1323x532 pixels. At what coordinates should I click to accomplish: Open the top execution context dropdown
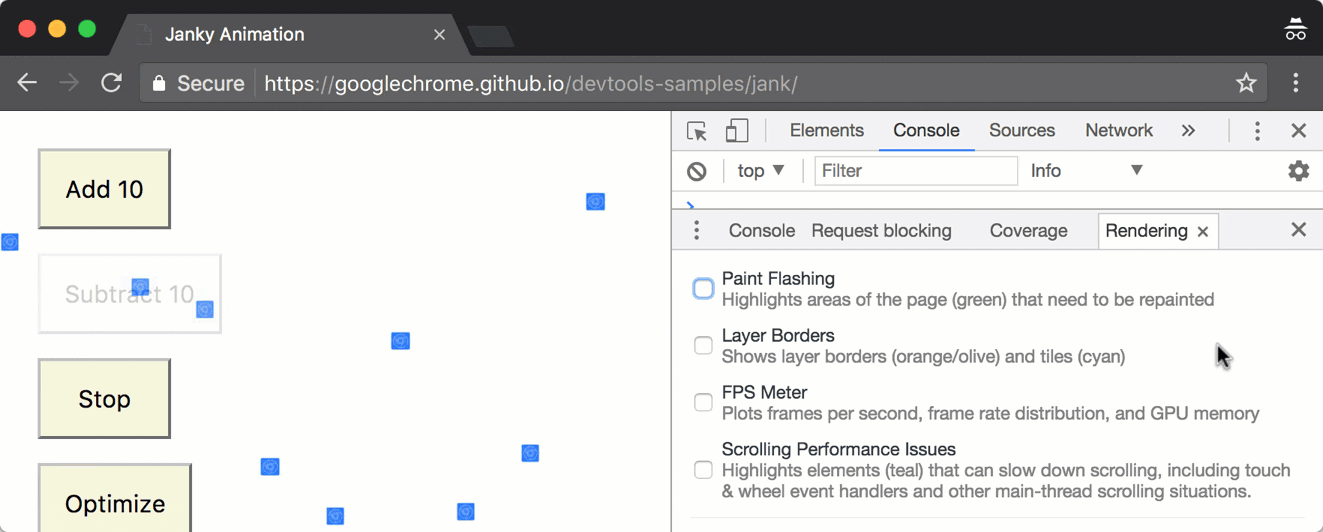761,171
